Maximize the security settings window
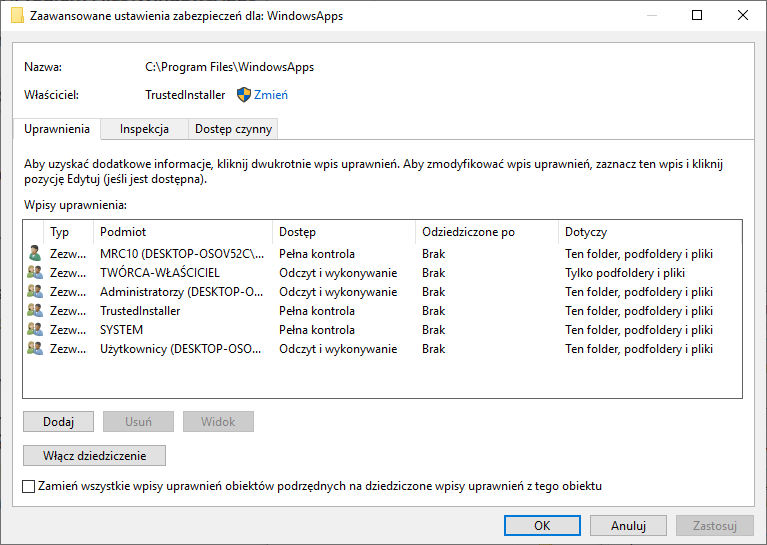 [x=697, y=15]
